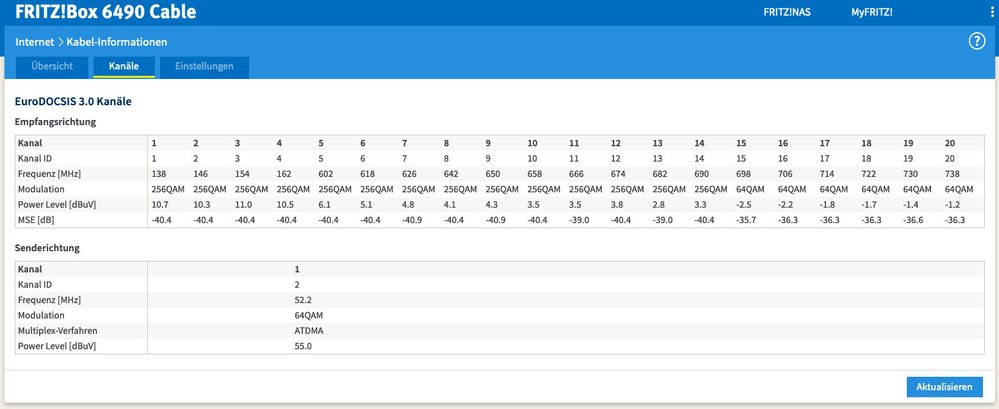Click the Kabel-Informationen breadcrumb

click(x=117, y=42)
